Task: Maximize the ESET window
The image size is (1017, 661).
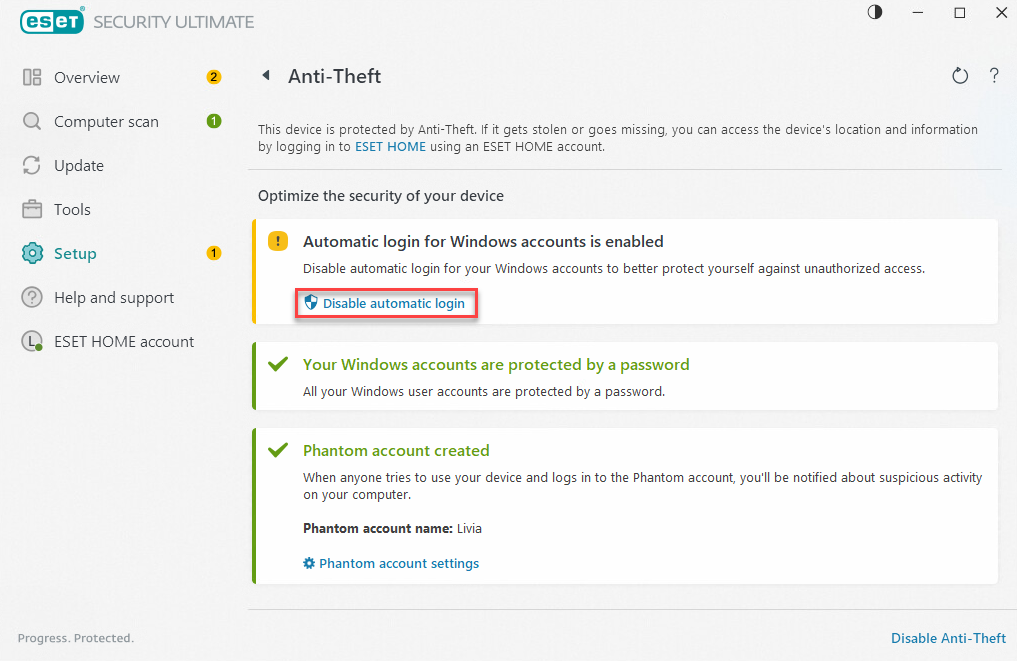Action: coord(960,13)
